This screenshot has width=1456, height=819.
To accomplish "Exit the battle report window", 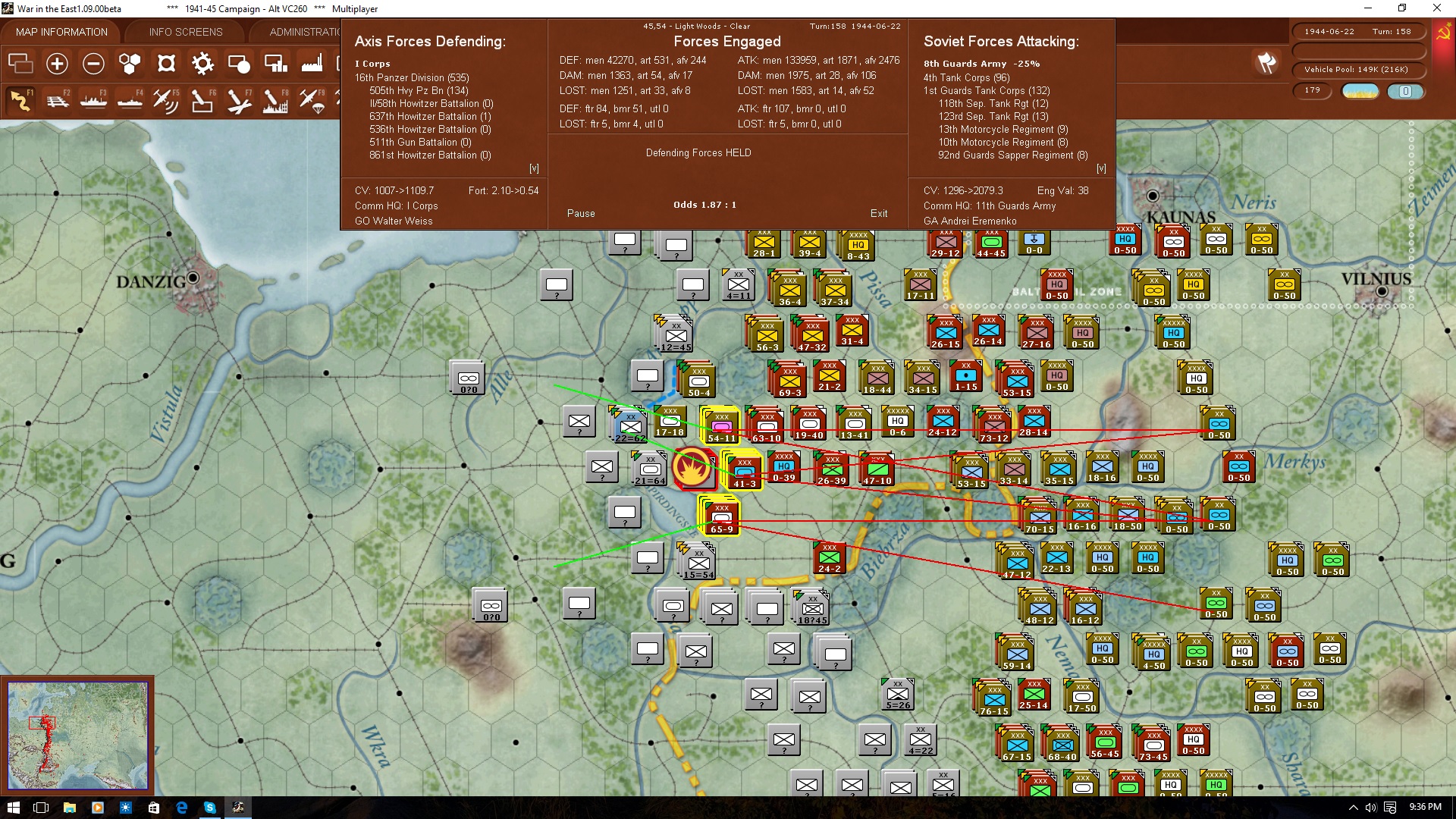I will click(x=879, y=214).
